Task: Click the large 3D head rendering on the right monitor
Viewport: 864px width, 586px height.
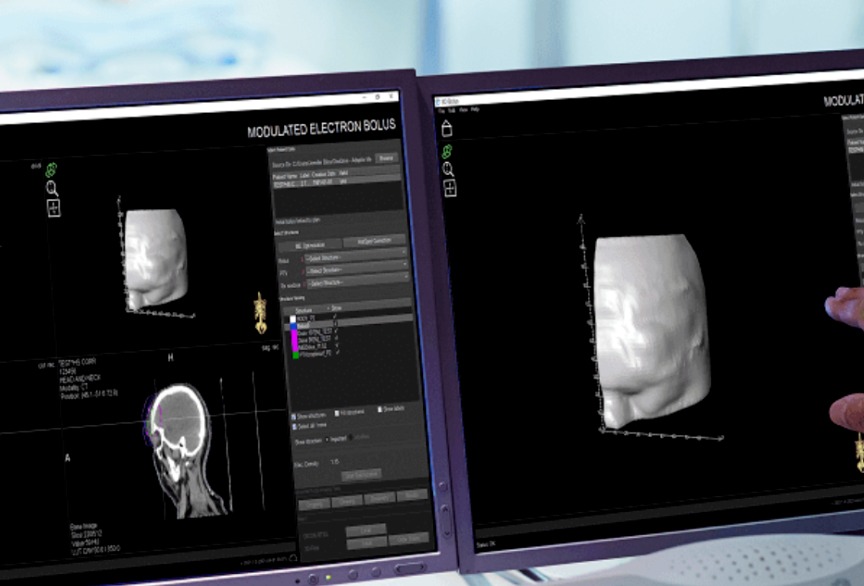Action: tap(652, 331)
